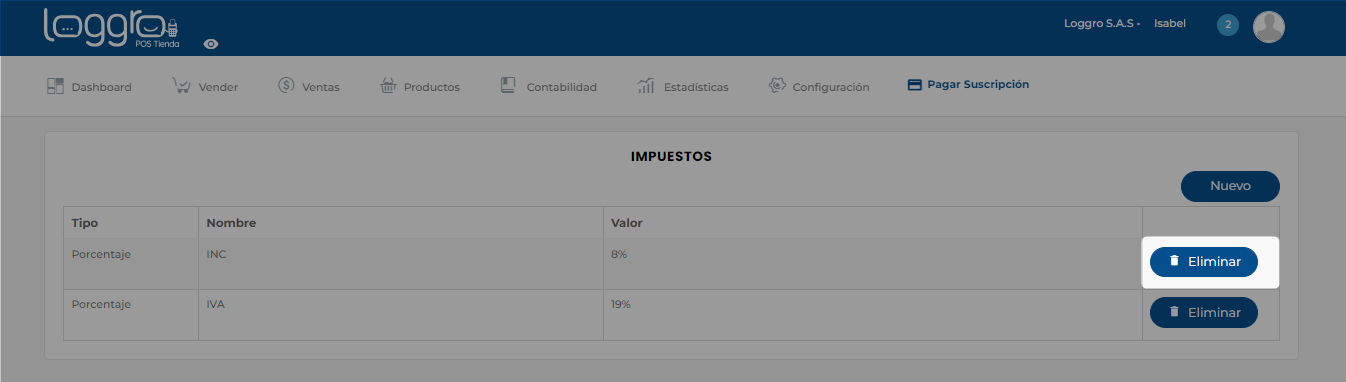Click the Configuración gear icon
Viewport: 1346px width, 382px height.
776,86
